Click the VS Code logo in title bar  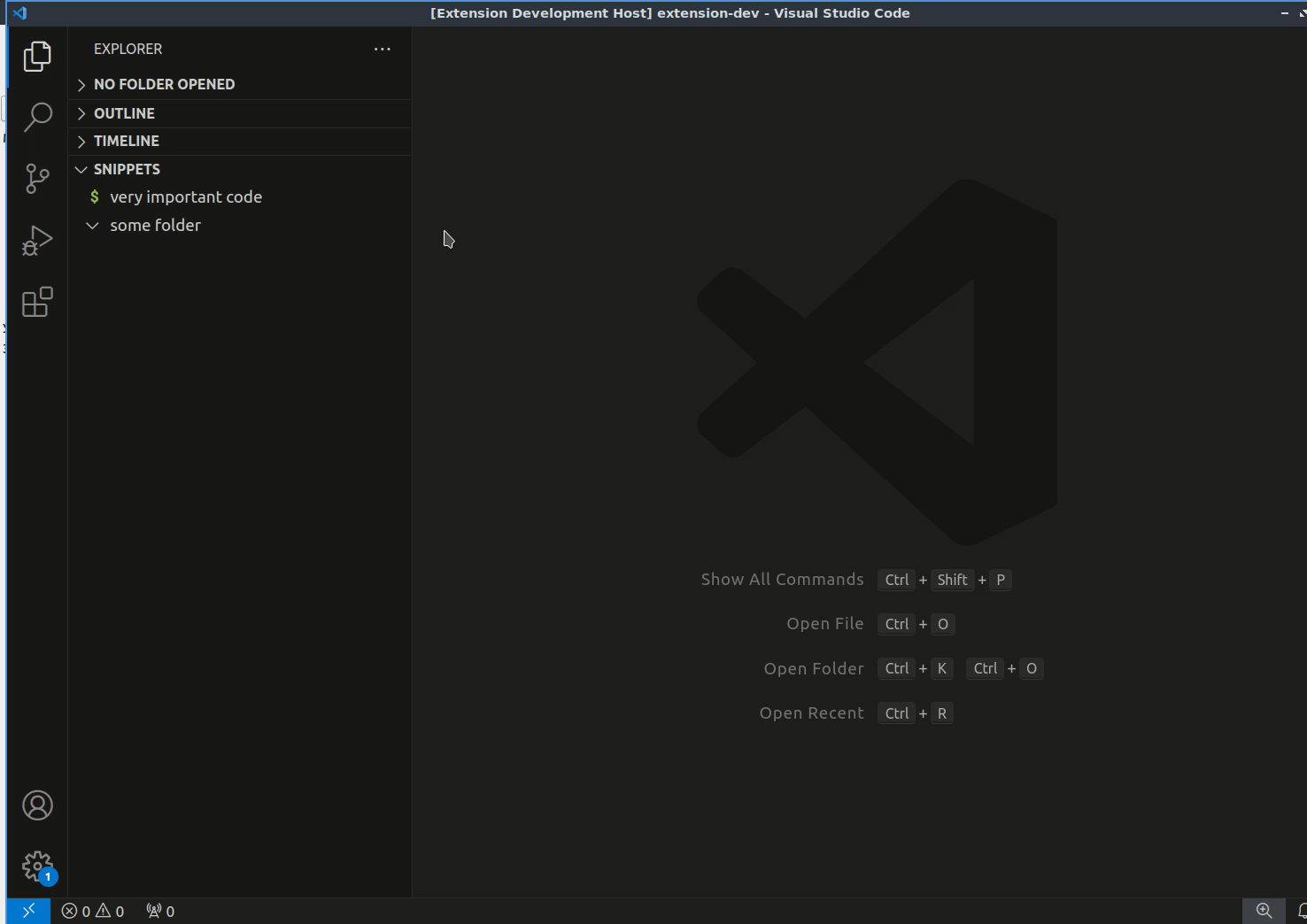tap(19, 13)
